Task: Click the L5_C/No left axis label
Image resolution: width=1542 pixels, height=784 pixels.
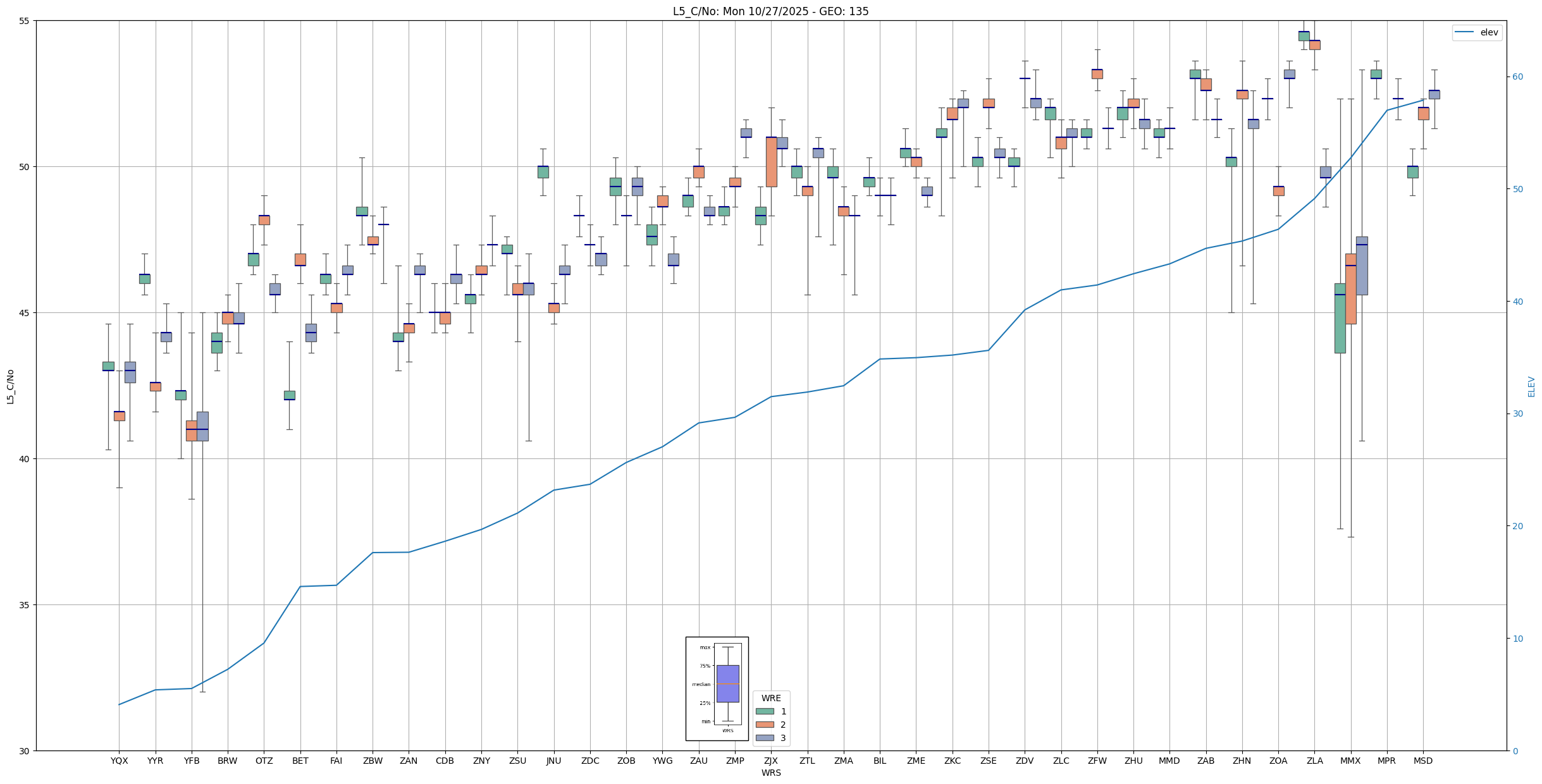Action: click(x=10, y=386)
